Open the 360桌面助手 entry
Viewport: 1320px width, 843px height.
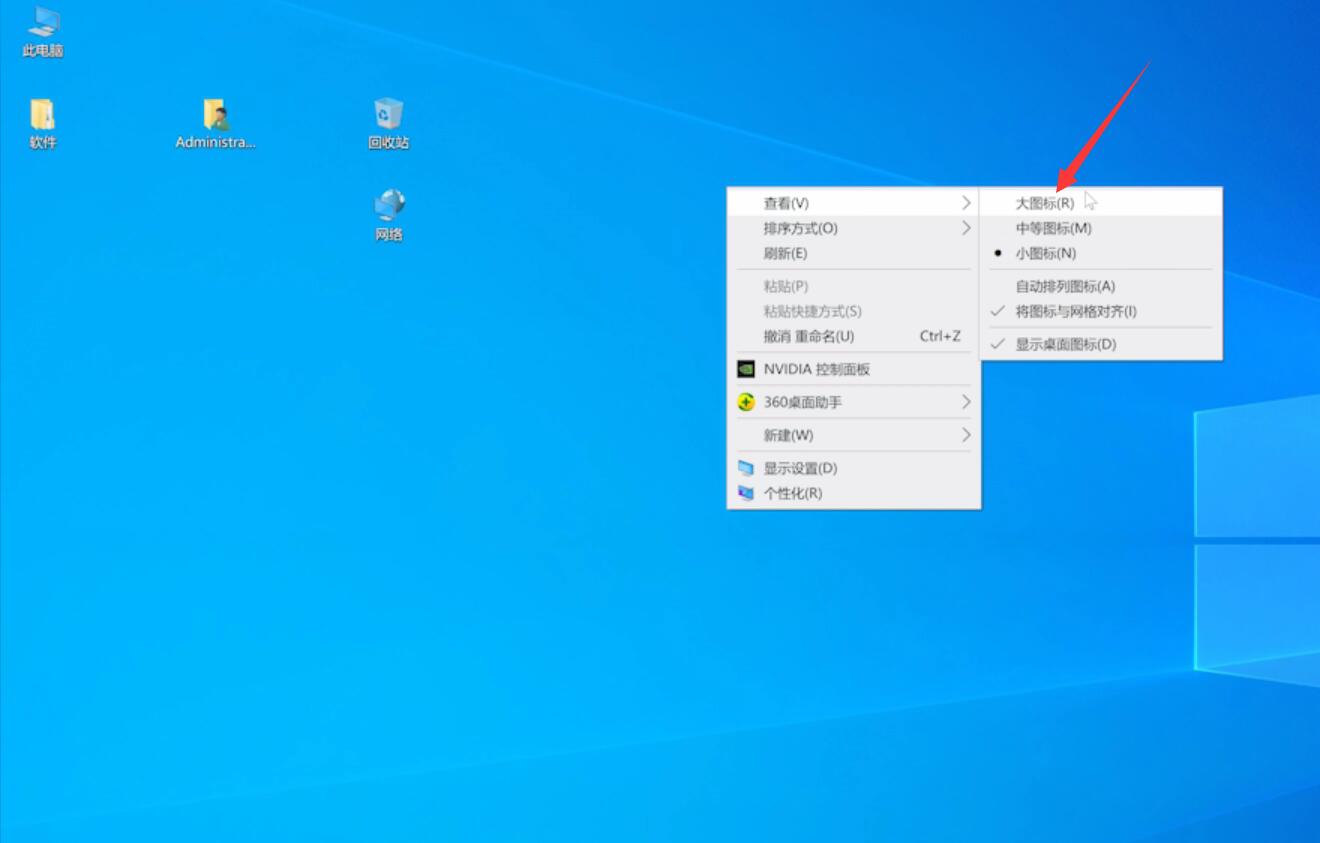coord(853,402)
